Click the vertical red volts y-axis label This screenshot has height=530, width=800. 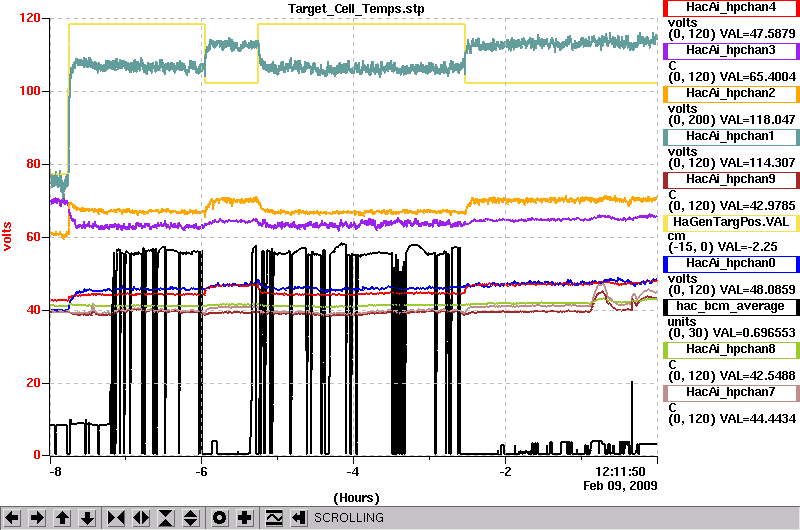point(7,236)
